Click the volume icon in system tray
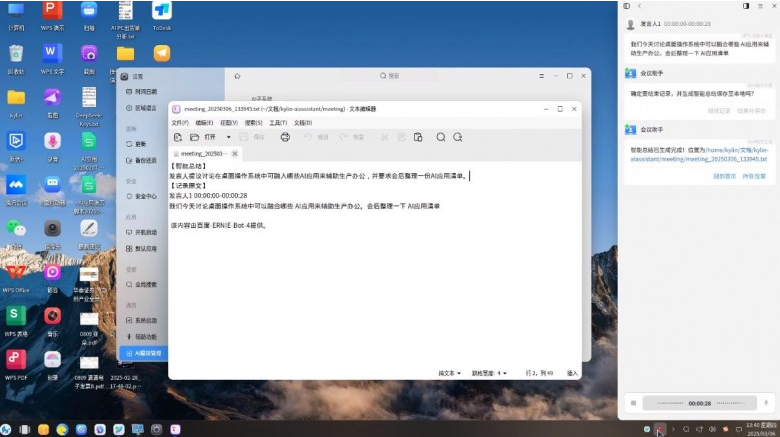This screenshot has height=437, width=780. [x=712, y=429]
